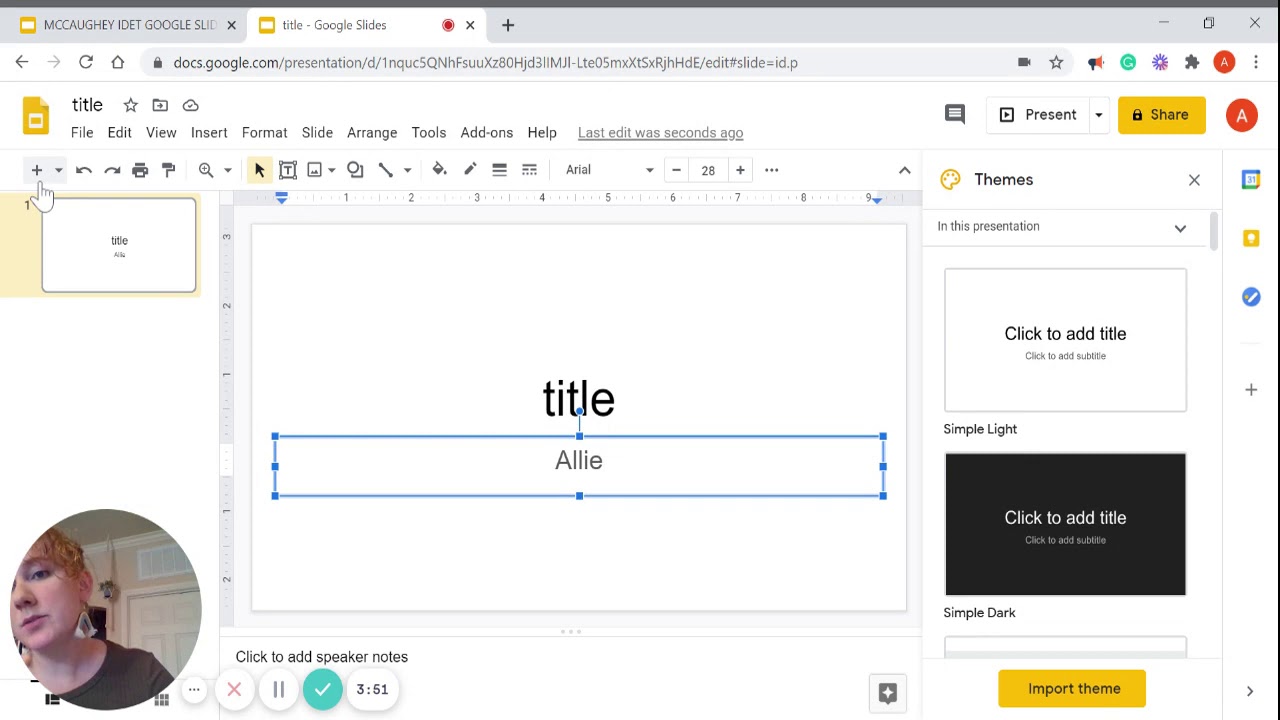Collapse side panel with right chevron

pyautogui.click(x=1249, y=691)
